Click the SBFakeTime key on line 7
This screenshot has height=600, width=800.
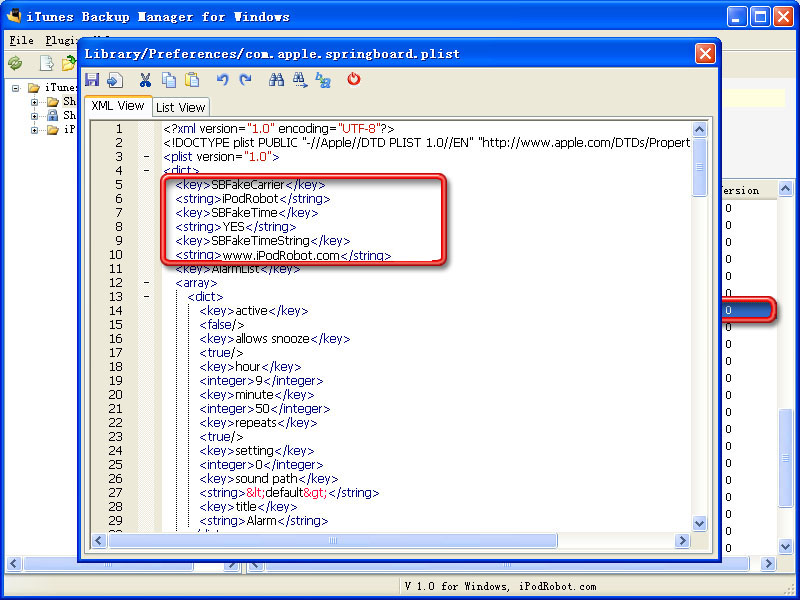click(x=247, y=213)
